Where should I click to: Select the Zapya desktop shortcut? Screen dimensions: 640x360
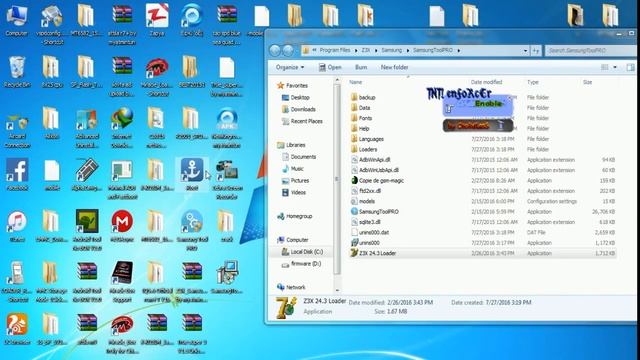pos(157,20)
